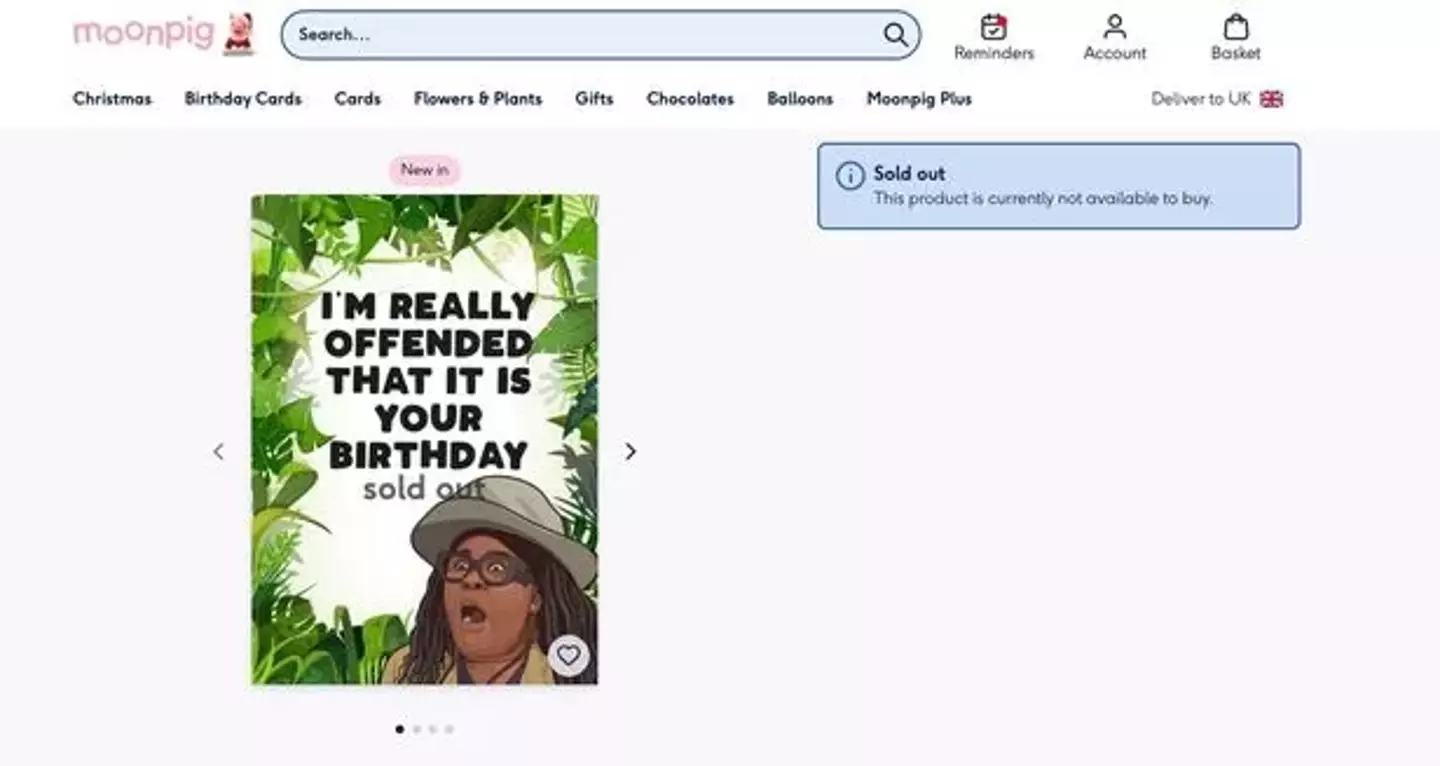
Task: Expand the Gifts menu
Action: [x=594, y=99]
